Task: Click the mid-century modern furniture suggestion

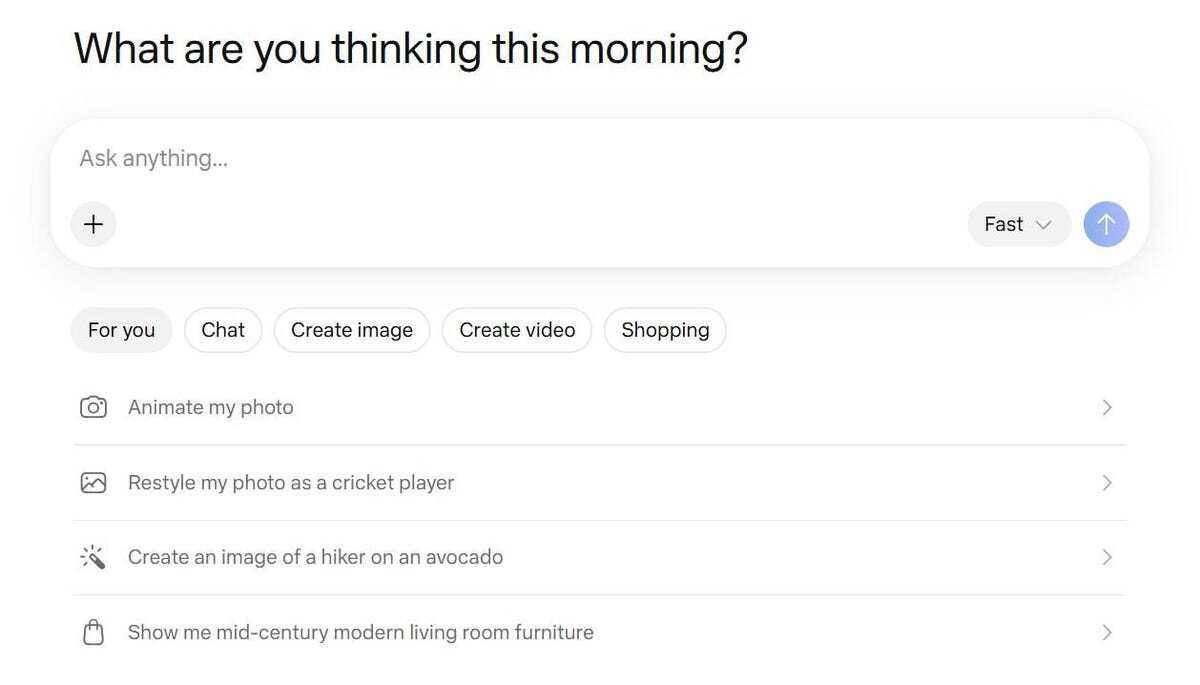Action: coord(360,631)
